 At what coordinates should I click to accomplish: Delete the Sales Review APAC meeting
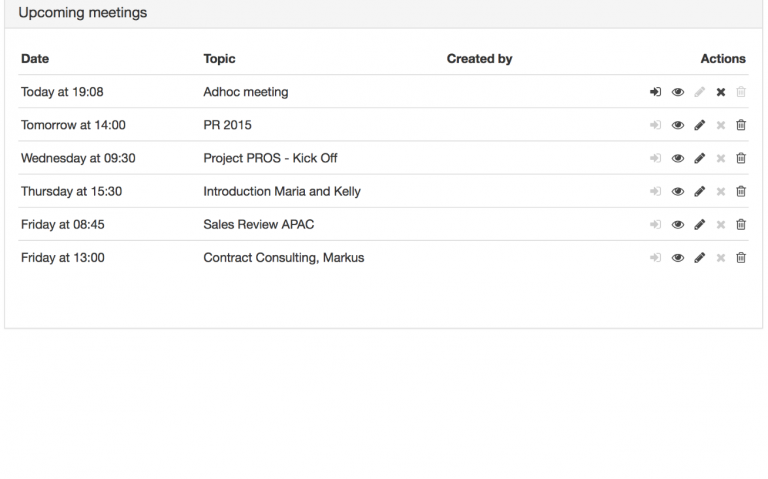click(x=741, y=225)
